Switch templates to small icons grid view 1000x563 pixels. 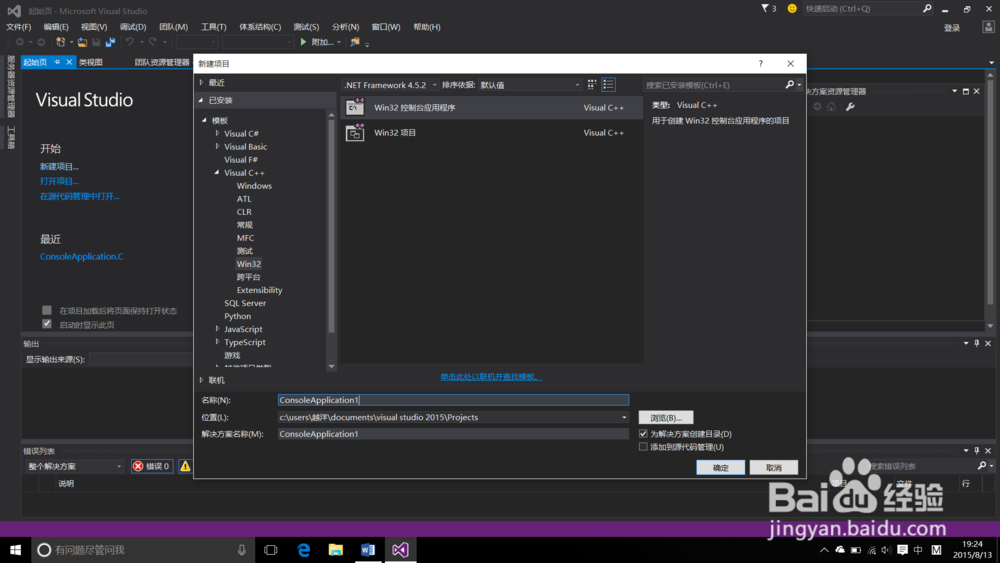[592, 84]
